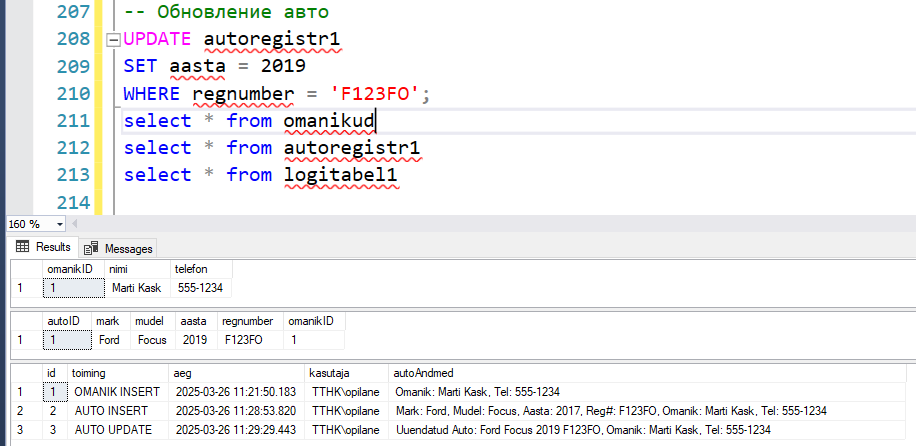Image resolution: width=916 pixels, height=446 pixels.
Task: Select the telefon cell 555-1234
Action: point(200,288)
